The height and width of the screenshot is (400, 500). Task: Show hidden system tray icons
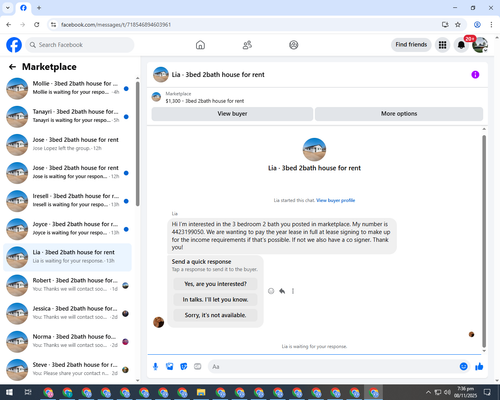point(428,392)
